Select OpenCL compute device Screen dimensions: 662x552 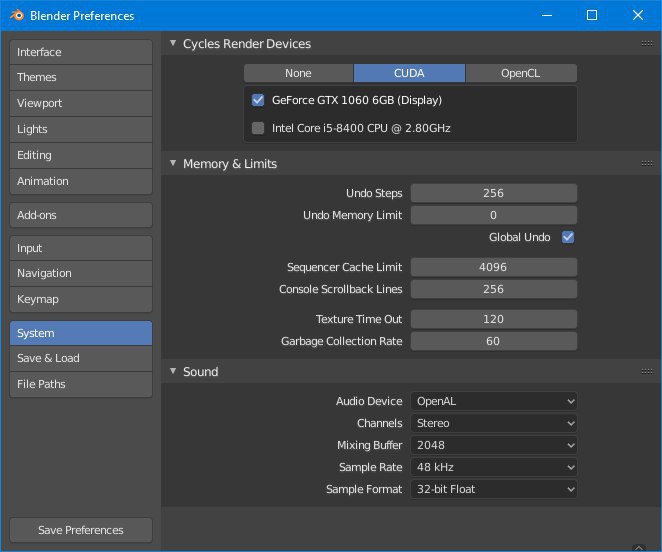coord(521,73)
